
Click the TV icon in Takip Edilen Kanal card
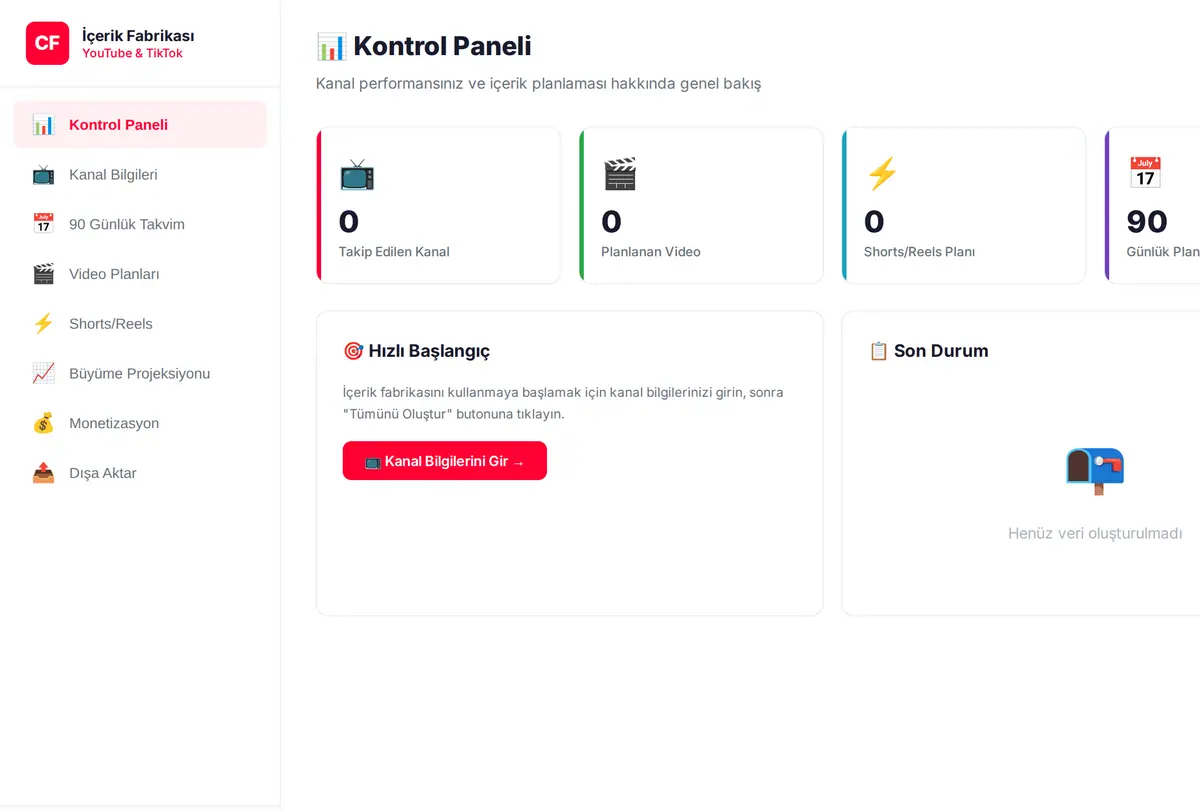coord(357,174)
